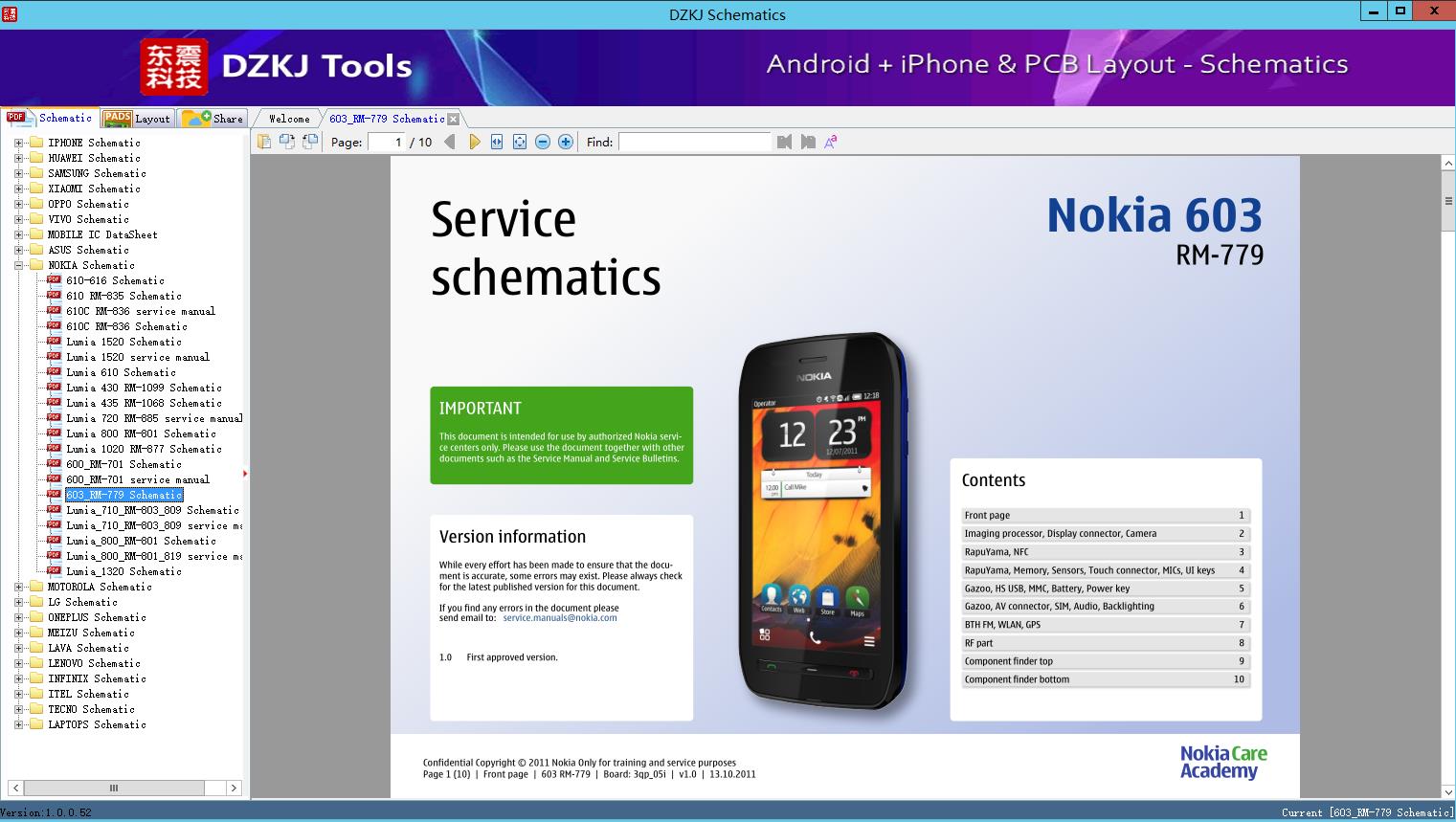Select Lumia 1020 RM-877 Schematic
This screenshot has height=822, width=1456.
(x=144, y=449)
